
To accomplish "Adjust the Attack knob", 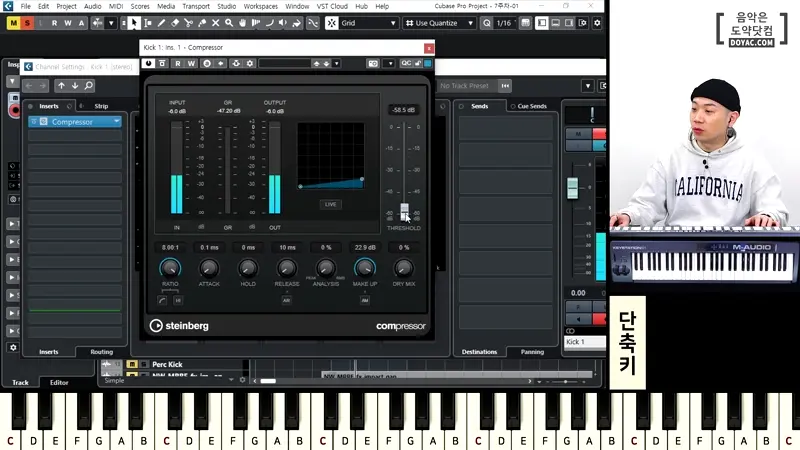I will tap(209, 267).
